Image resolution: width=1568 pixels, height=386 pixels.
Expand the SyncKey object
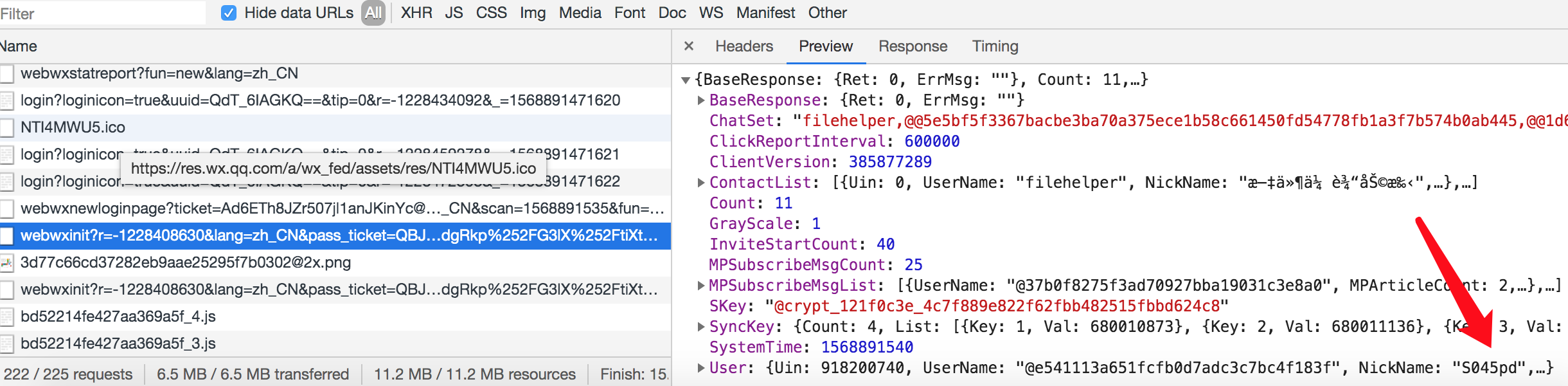pos(701,327)
